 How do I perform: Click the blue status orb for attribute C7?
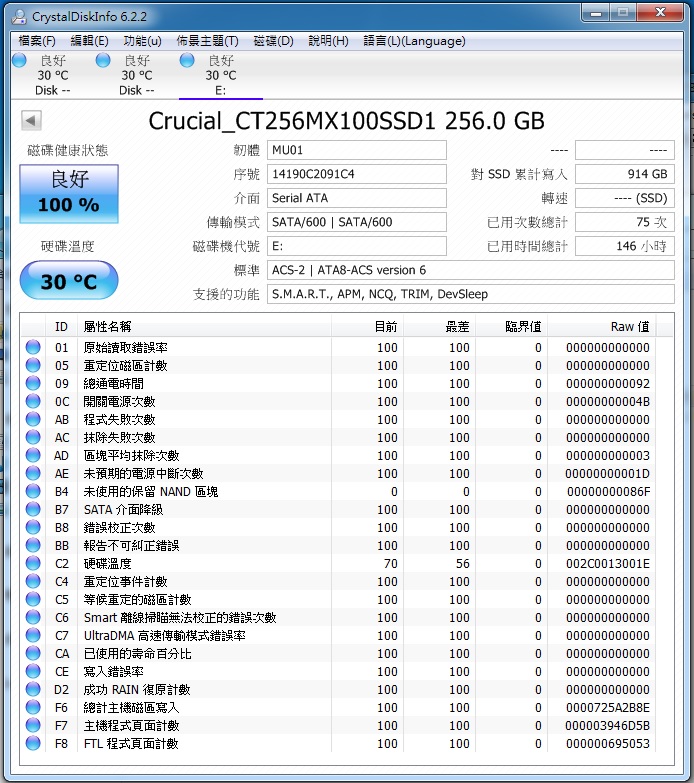pyautogui.click(x=33, y=635)
